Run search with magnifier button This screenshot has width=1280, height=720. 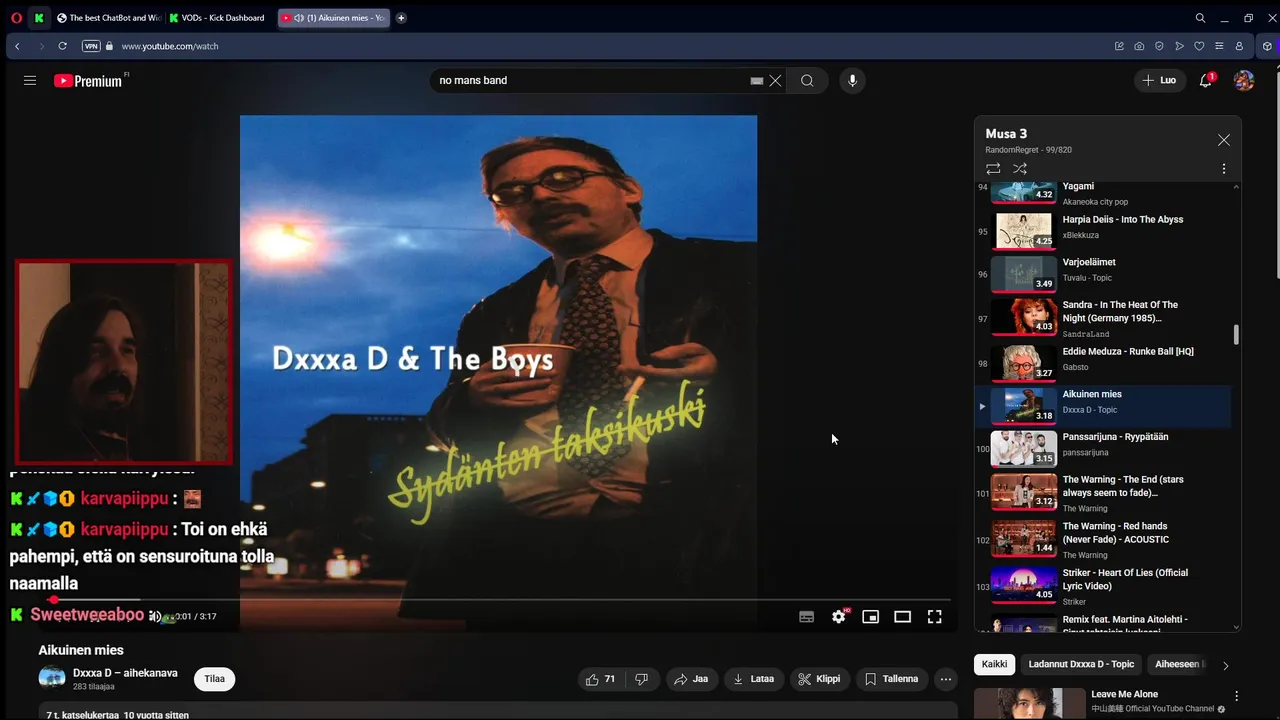coord(807,81)
